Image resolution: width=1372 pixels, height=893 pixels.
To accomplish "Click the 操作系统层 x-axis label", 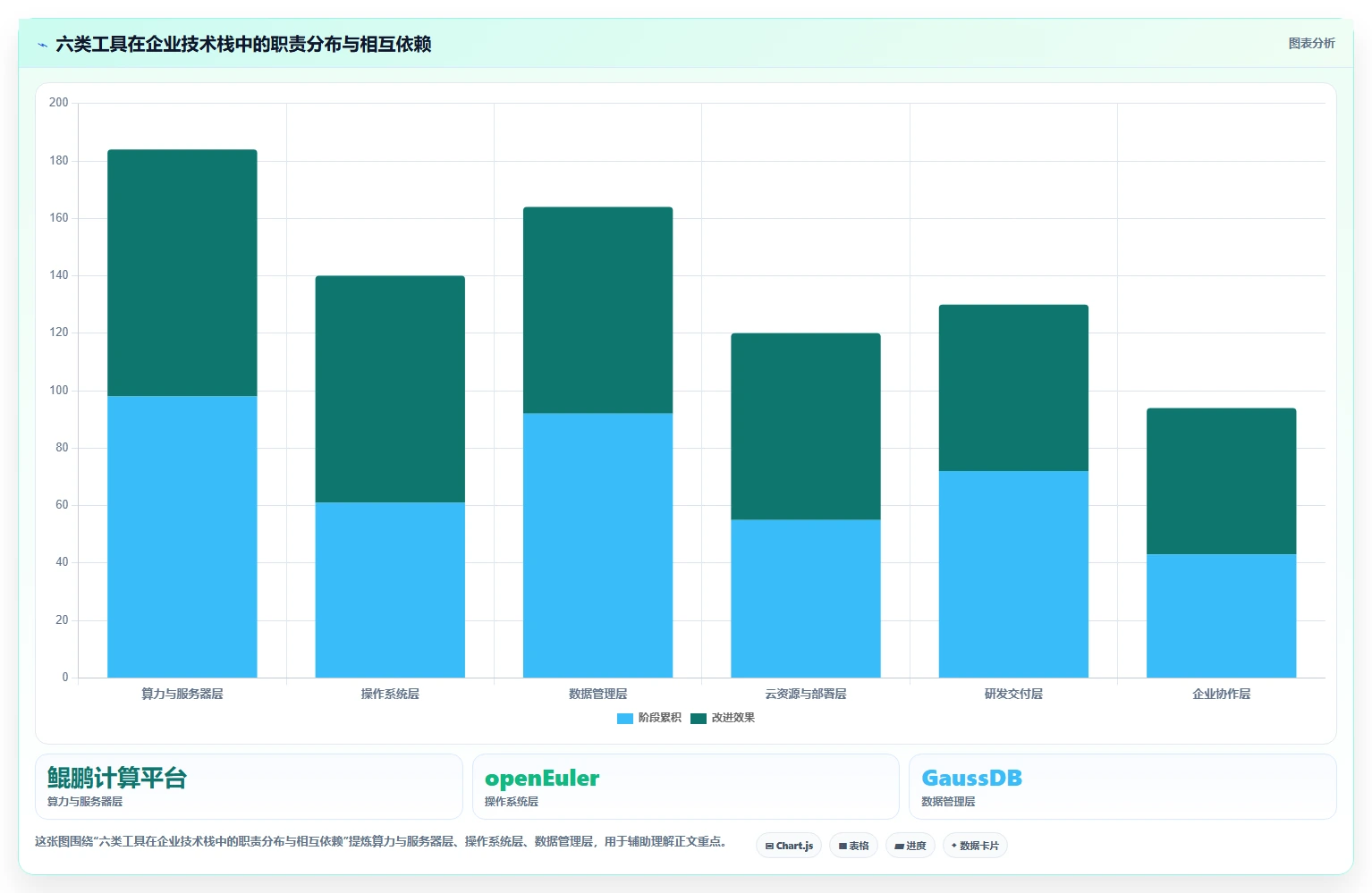I will coord(390,694).
